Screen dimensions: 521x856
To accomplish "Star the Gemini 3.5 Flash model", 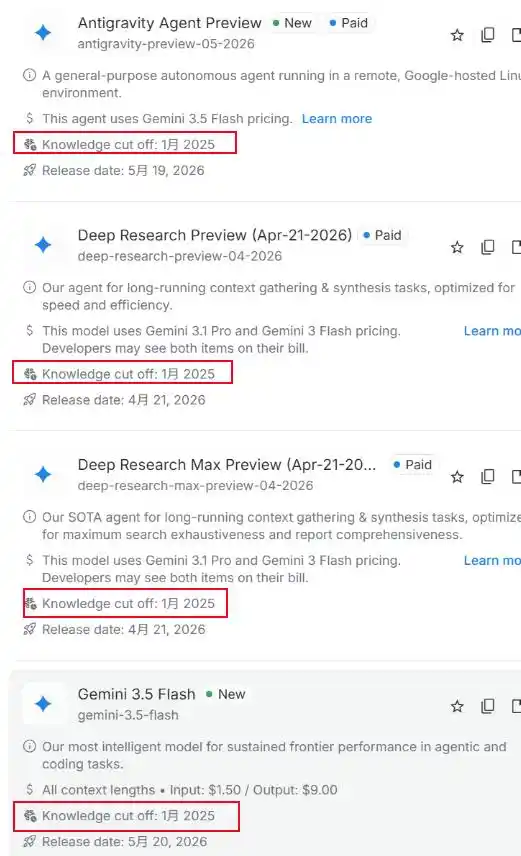I will tap(457, 706).
